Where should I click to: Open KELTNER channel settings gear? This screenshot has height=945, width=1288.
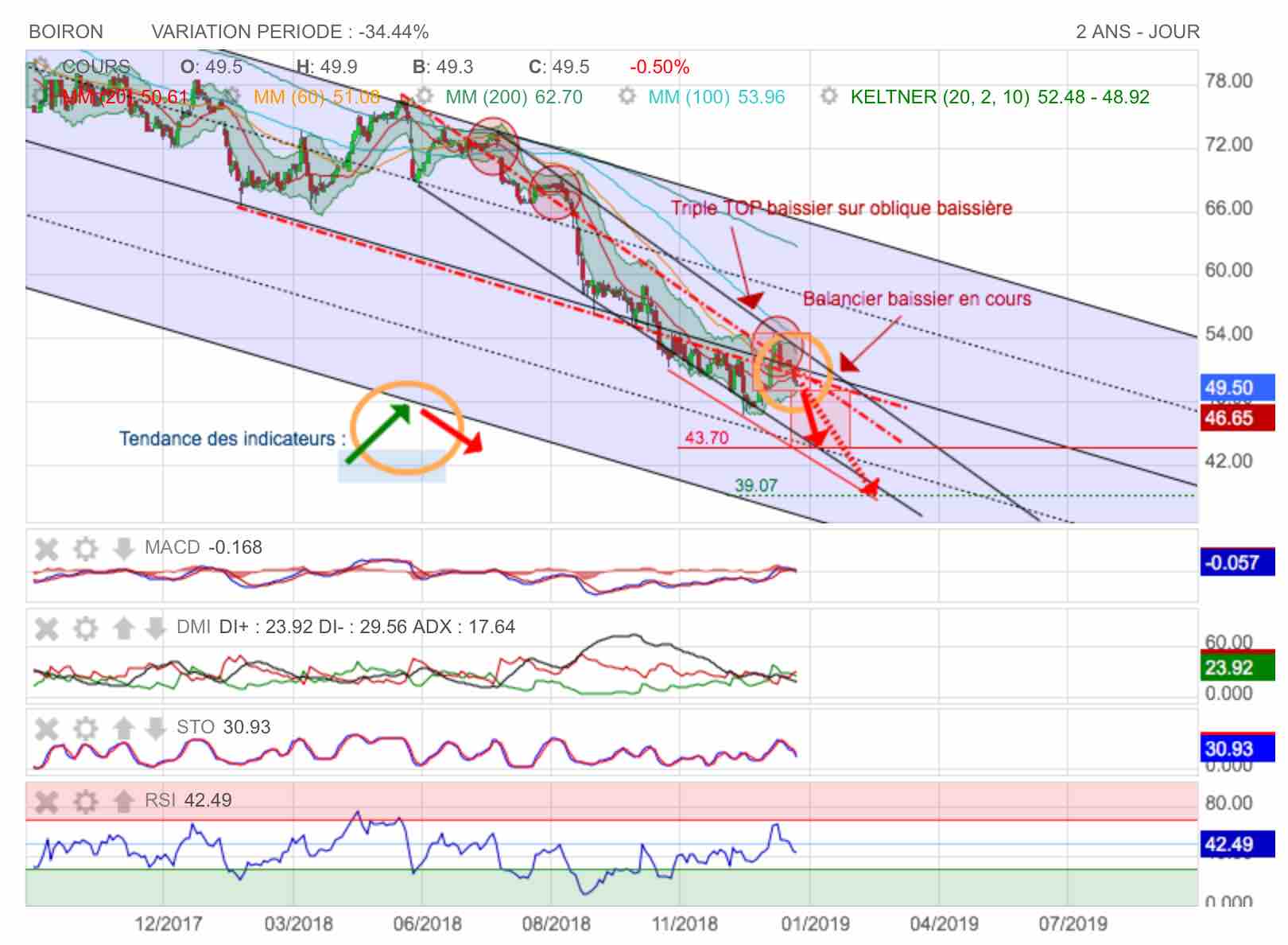point(829,96)
